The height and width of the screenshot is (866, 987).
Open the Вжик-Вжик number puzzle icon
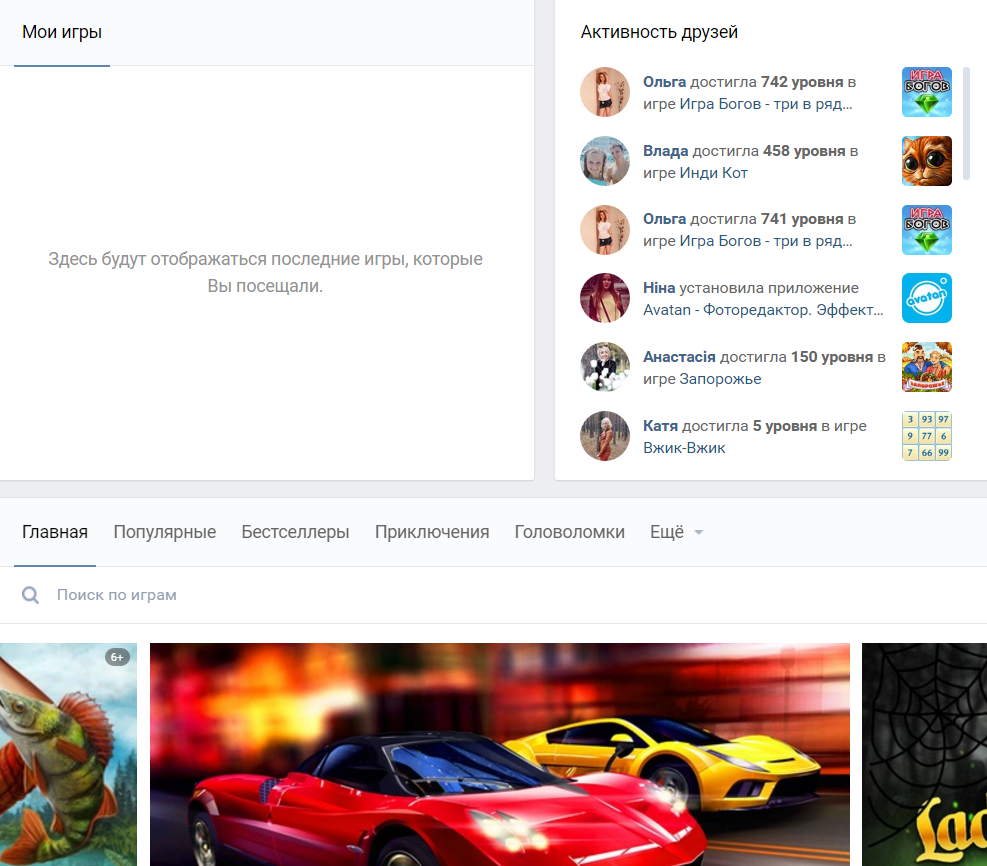pyautogui.click(x=926, y=436)
